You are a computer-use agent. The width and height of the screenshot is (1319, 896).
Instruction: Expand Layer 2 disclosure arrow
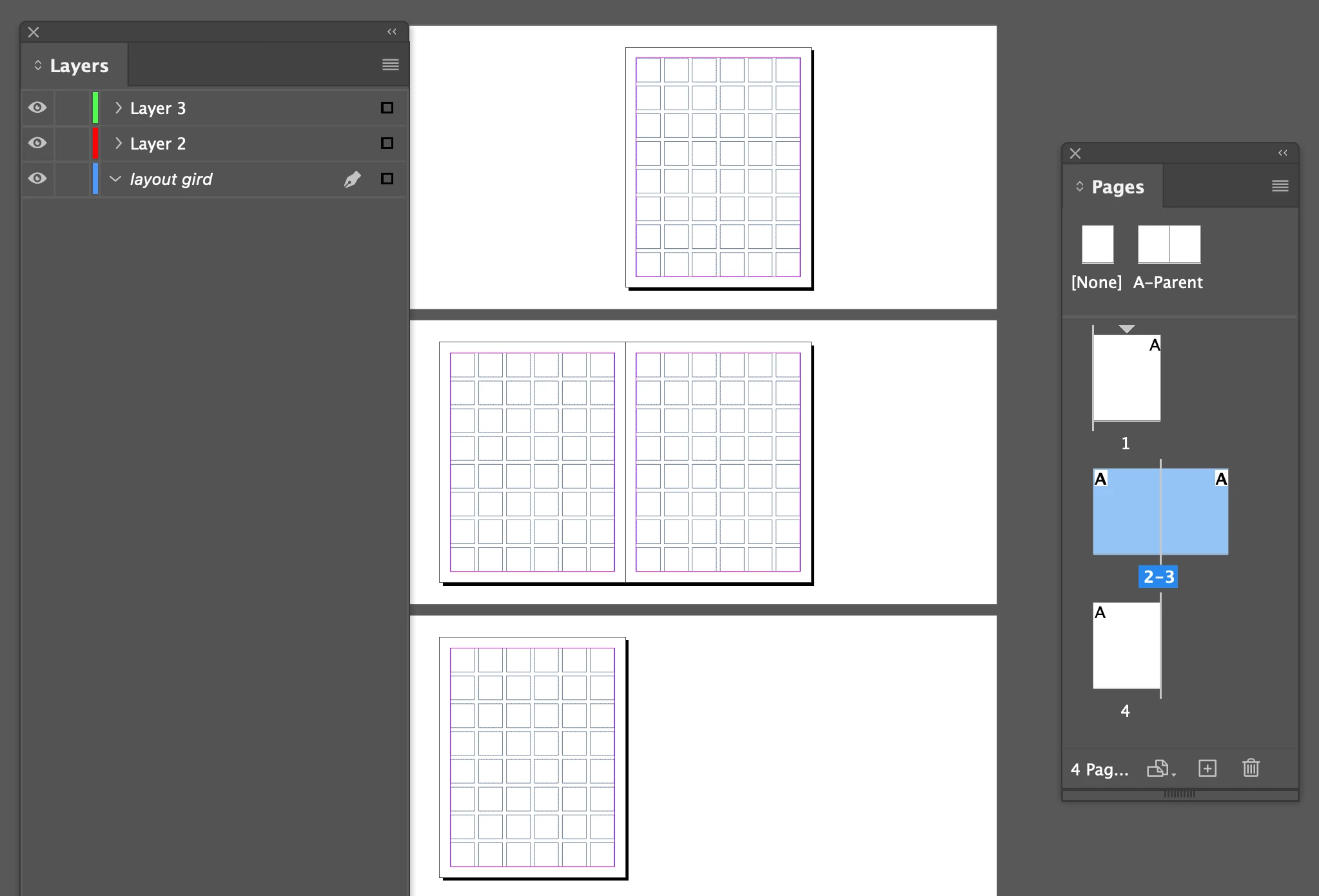click(118, 143)
